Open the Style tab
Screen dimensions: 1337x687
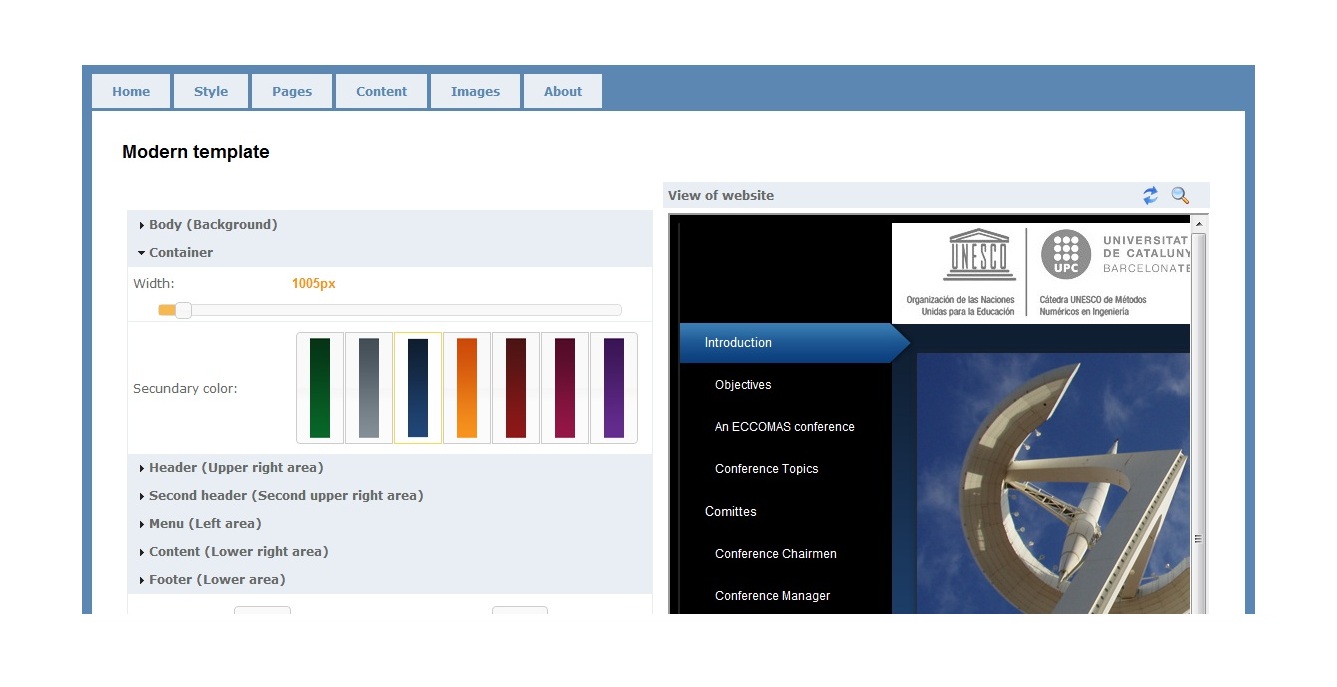click(211, 91)
